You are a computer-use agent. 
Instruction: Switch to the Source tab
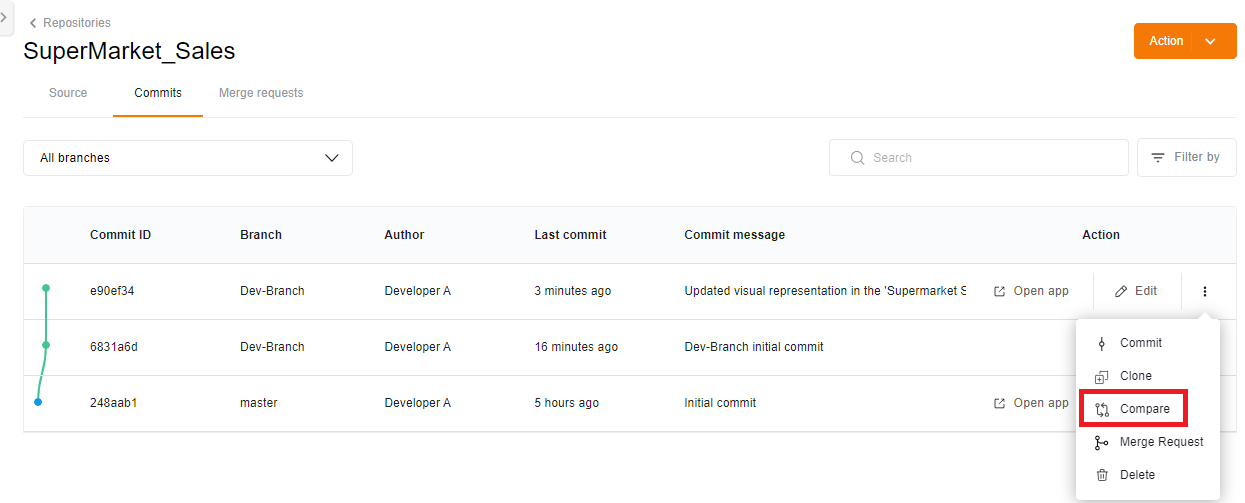click(68, 93)
